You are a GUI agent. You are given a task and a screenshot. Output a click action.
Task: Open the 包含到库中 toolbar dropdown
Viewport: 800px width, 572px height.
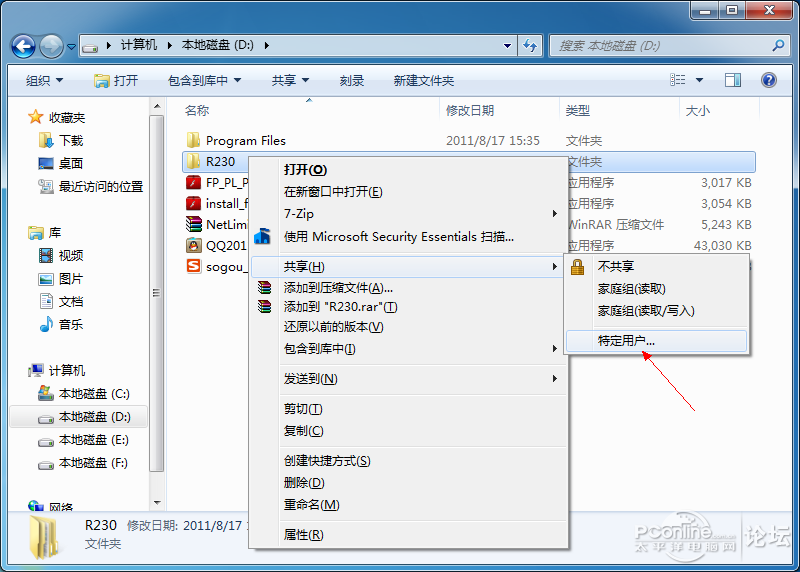point(204,81)
